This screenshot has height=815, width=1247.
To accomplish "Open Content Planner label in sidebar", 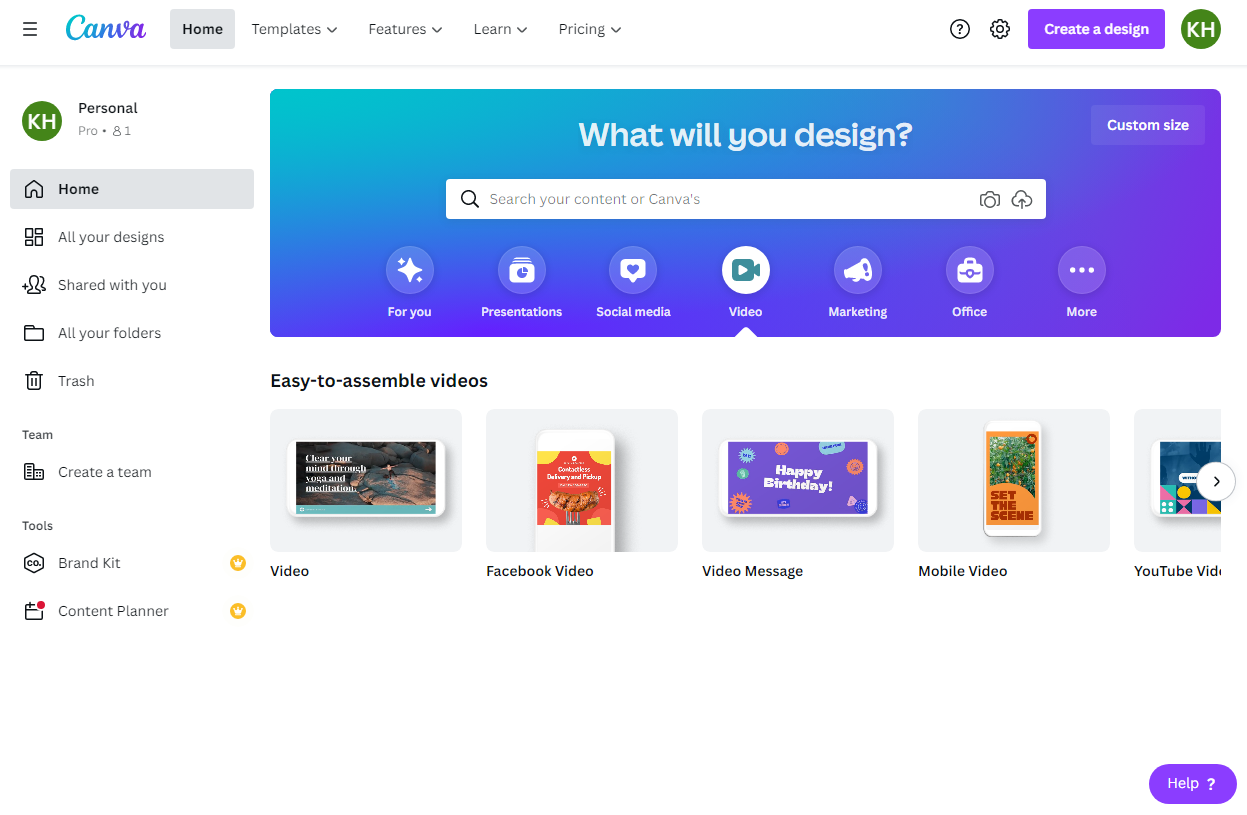I will 113,611.
